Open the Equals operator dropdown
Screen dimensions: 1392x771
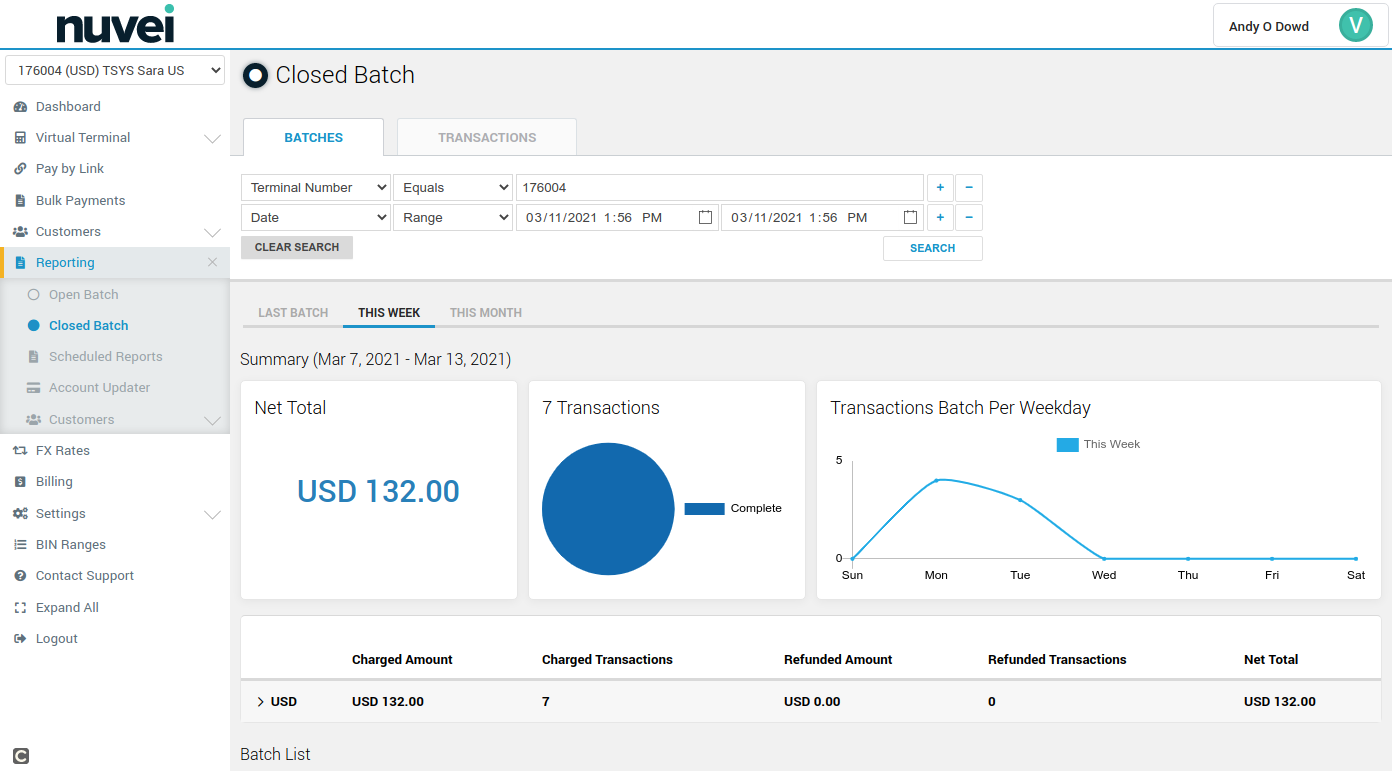click(x=453, y=188)
